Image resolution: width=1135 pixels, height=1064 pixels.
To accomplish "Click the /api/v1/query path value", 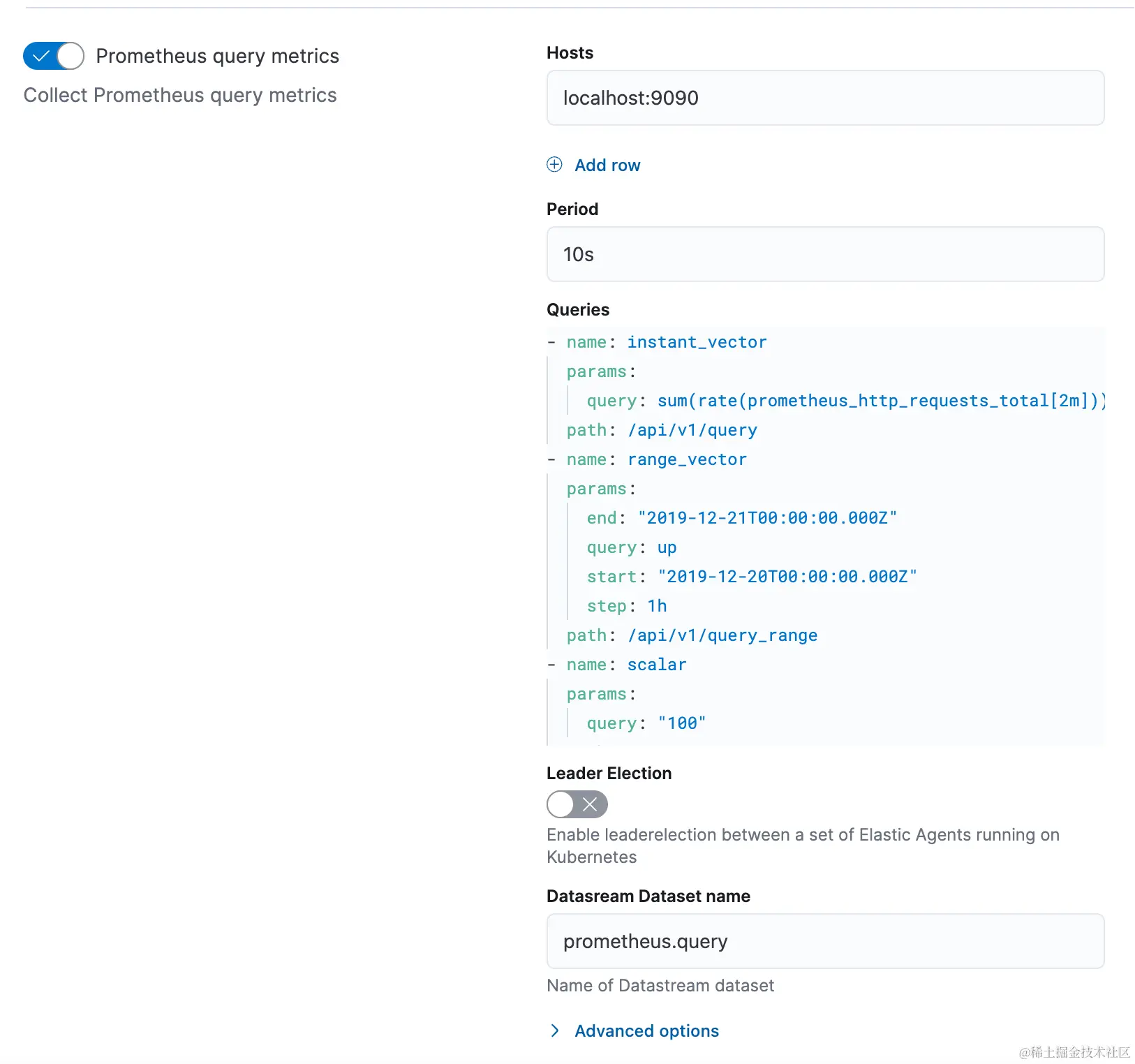I will [692, 430].
